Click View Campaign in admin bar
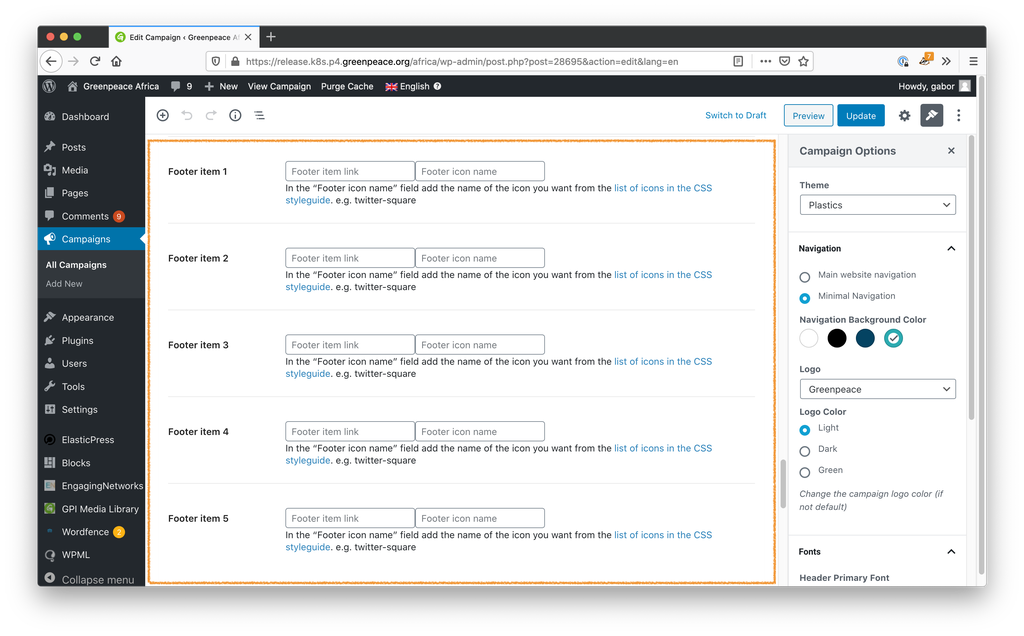 click(x=279, y=86)
